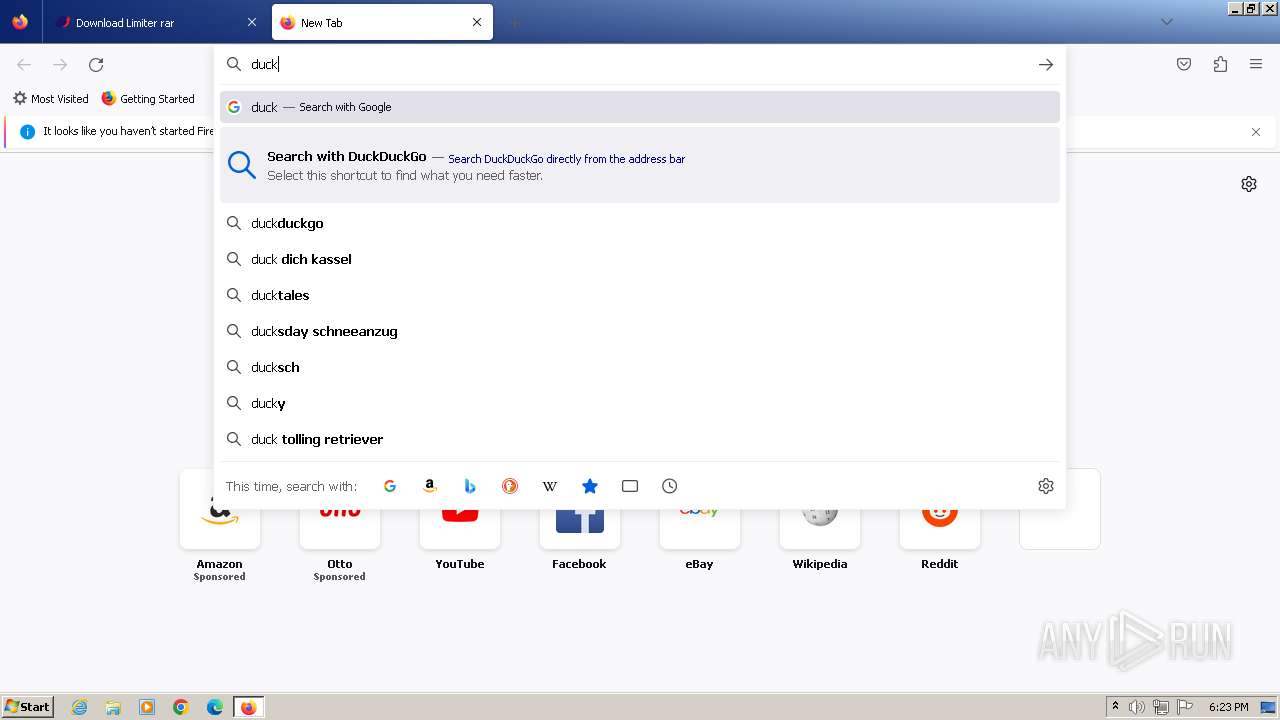Select 'duck — Search with Google' result

[640, 107]
